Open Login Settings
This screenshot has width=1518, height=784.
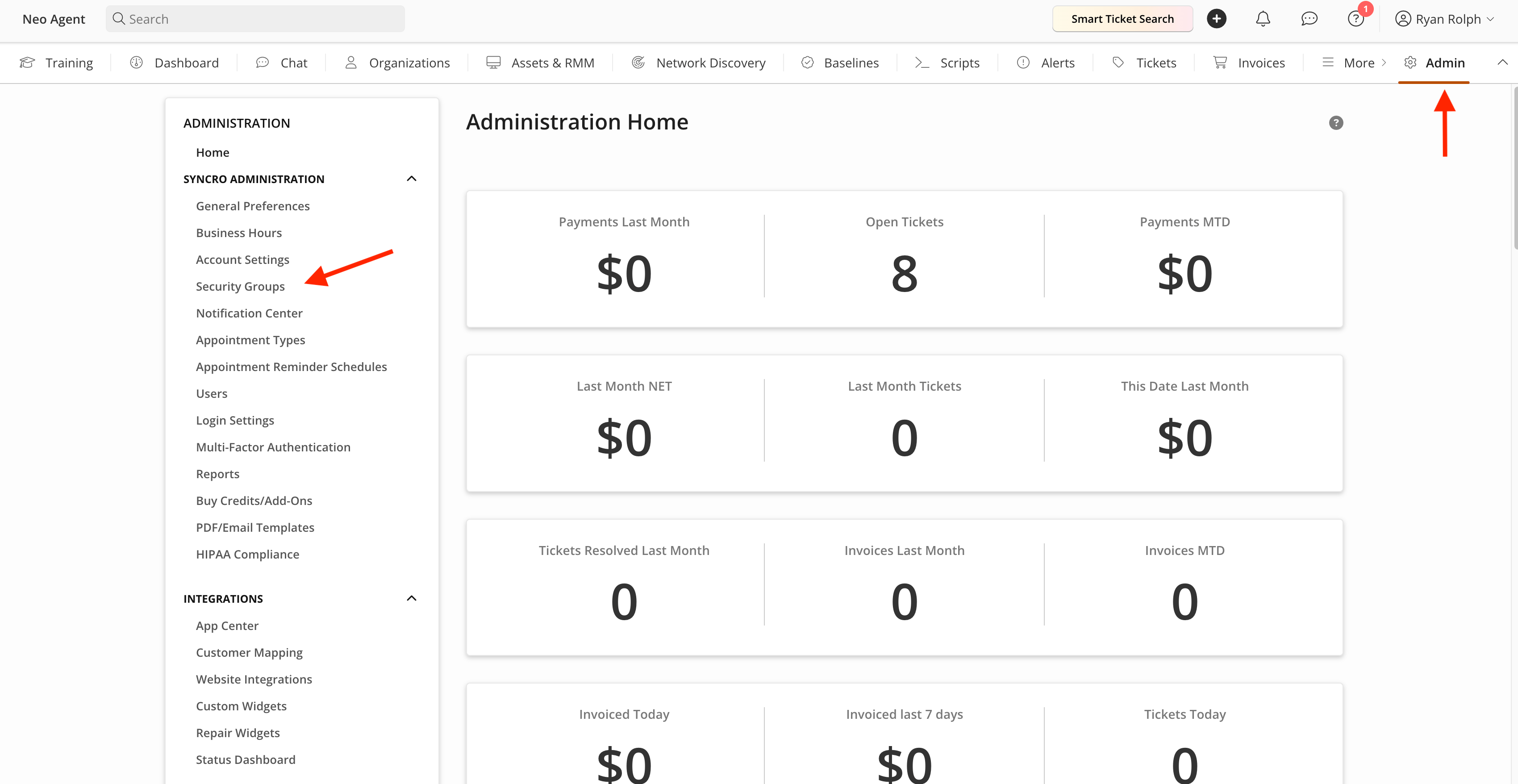point(235,420)
